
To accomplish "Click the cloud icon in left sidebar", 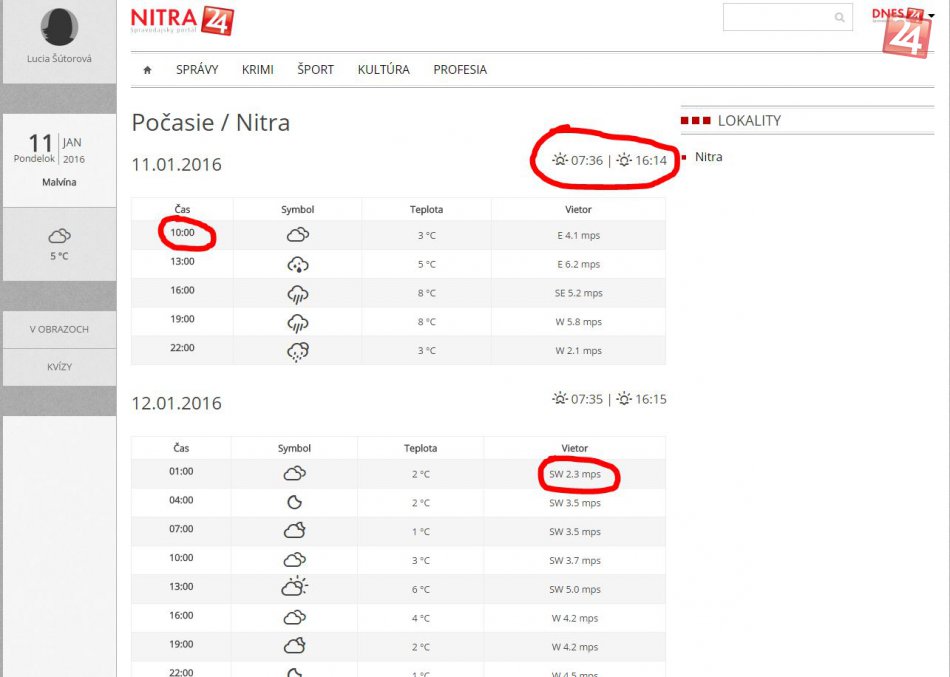I will click(59, 236).
